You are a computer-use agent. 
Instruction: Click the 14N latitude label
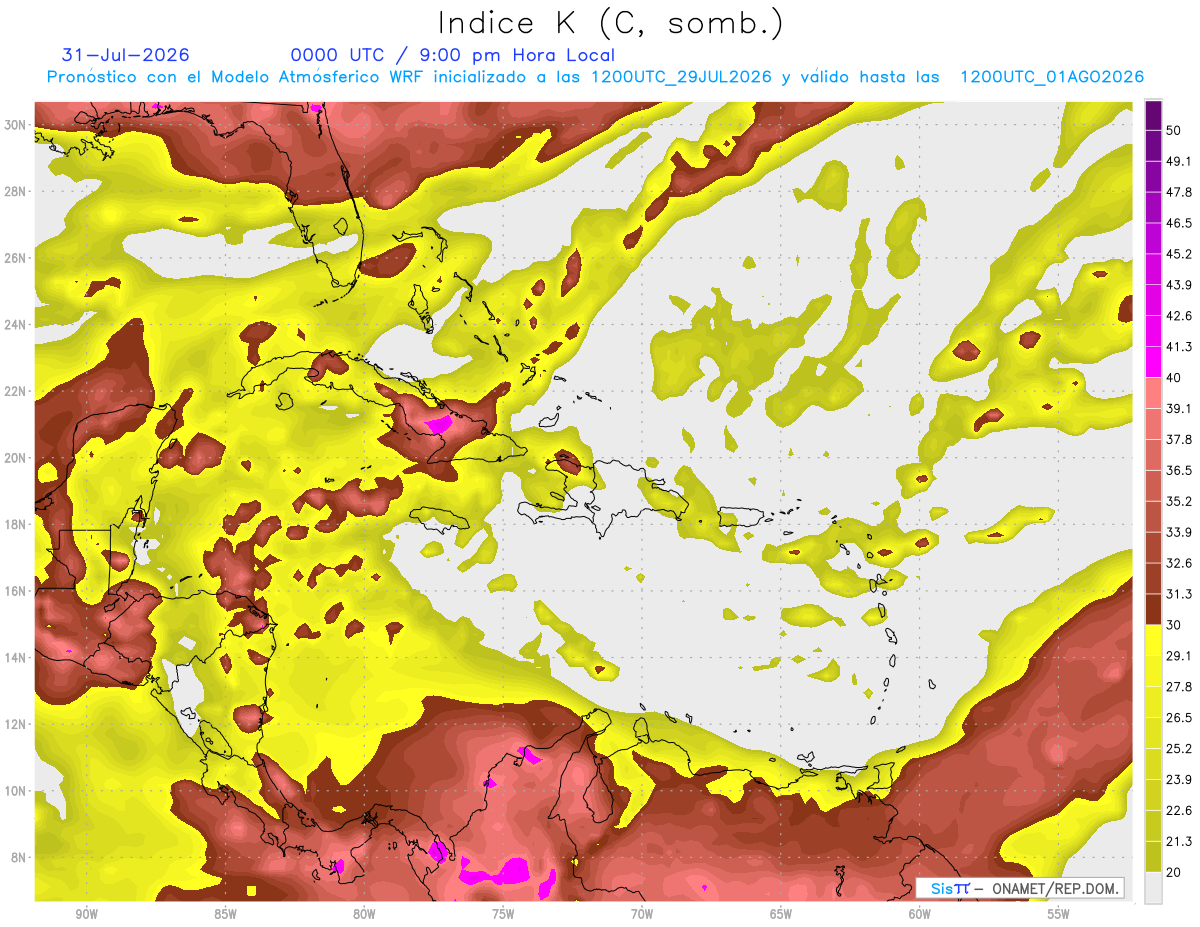17,657
